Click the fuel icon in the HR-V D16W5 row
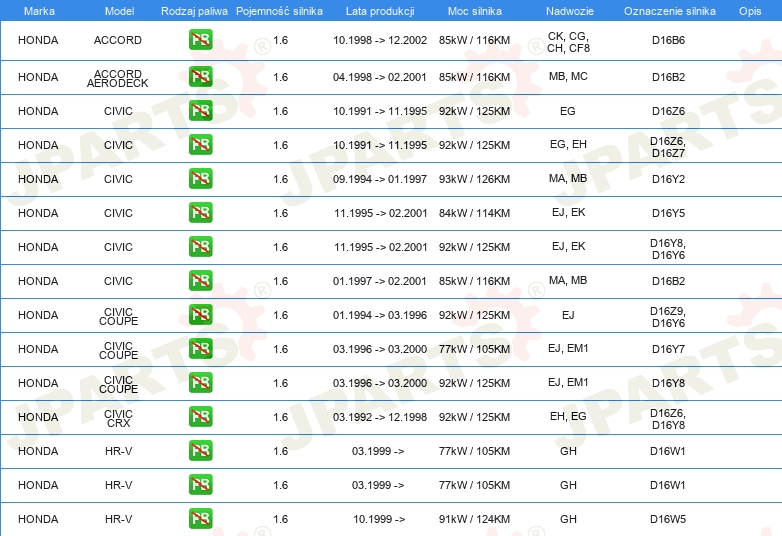Image resolution: width=782 pixels, height=536 pixels. coord(200,519)
